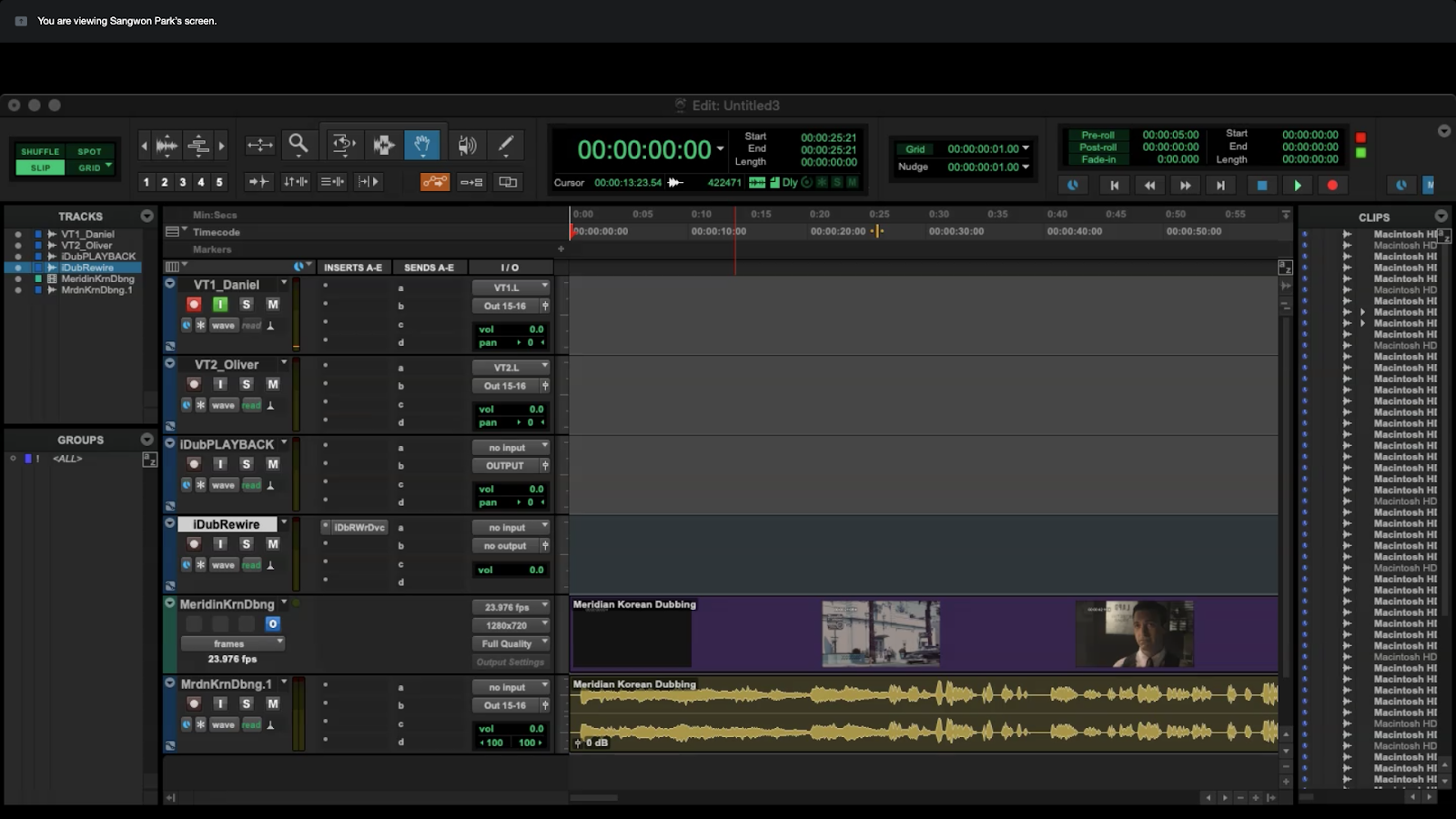Record-enable the iDubPLAYBACK track

(194, 464)
